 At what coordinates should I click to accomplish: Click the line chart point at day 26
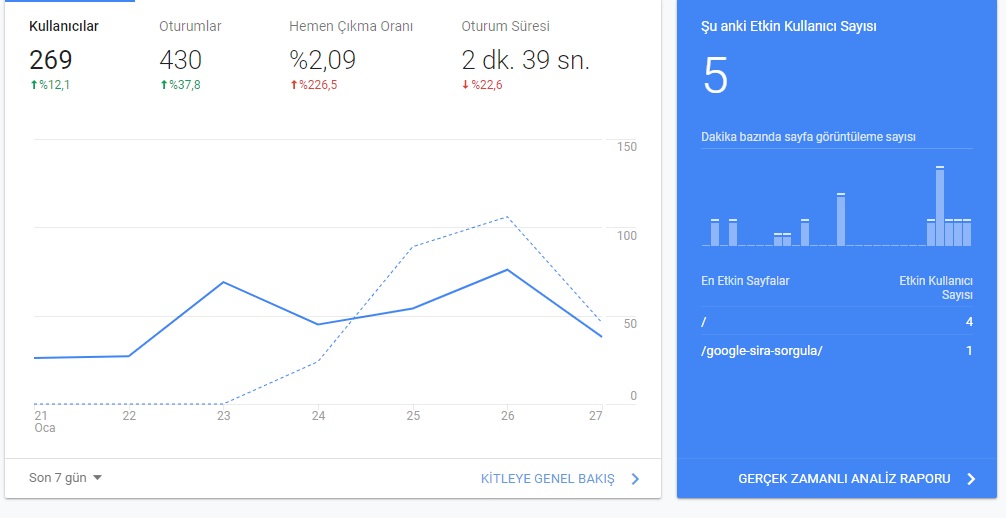click(x=507, y=270)
